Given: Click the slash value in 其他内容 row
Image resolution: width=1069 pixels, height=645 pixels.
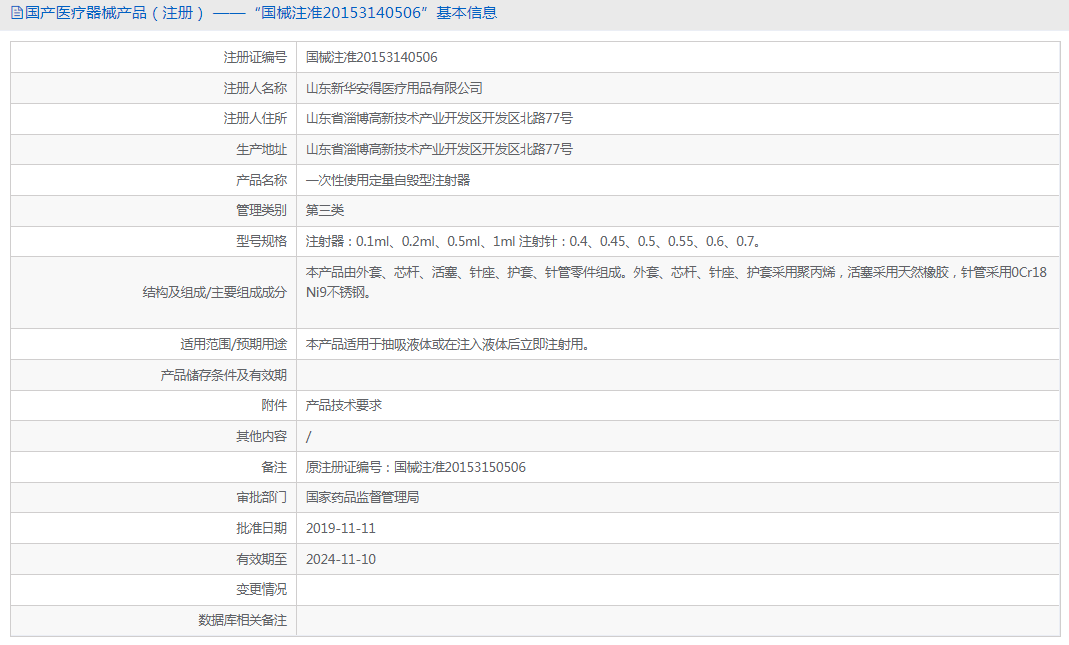Looking at the screenshot, I should (309, 436).
